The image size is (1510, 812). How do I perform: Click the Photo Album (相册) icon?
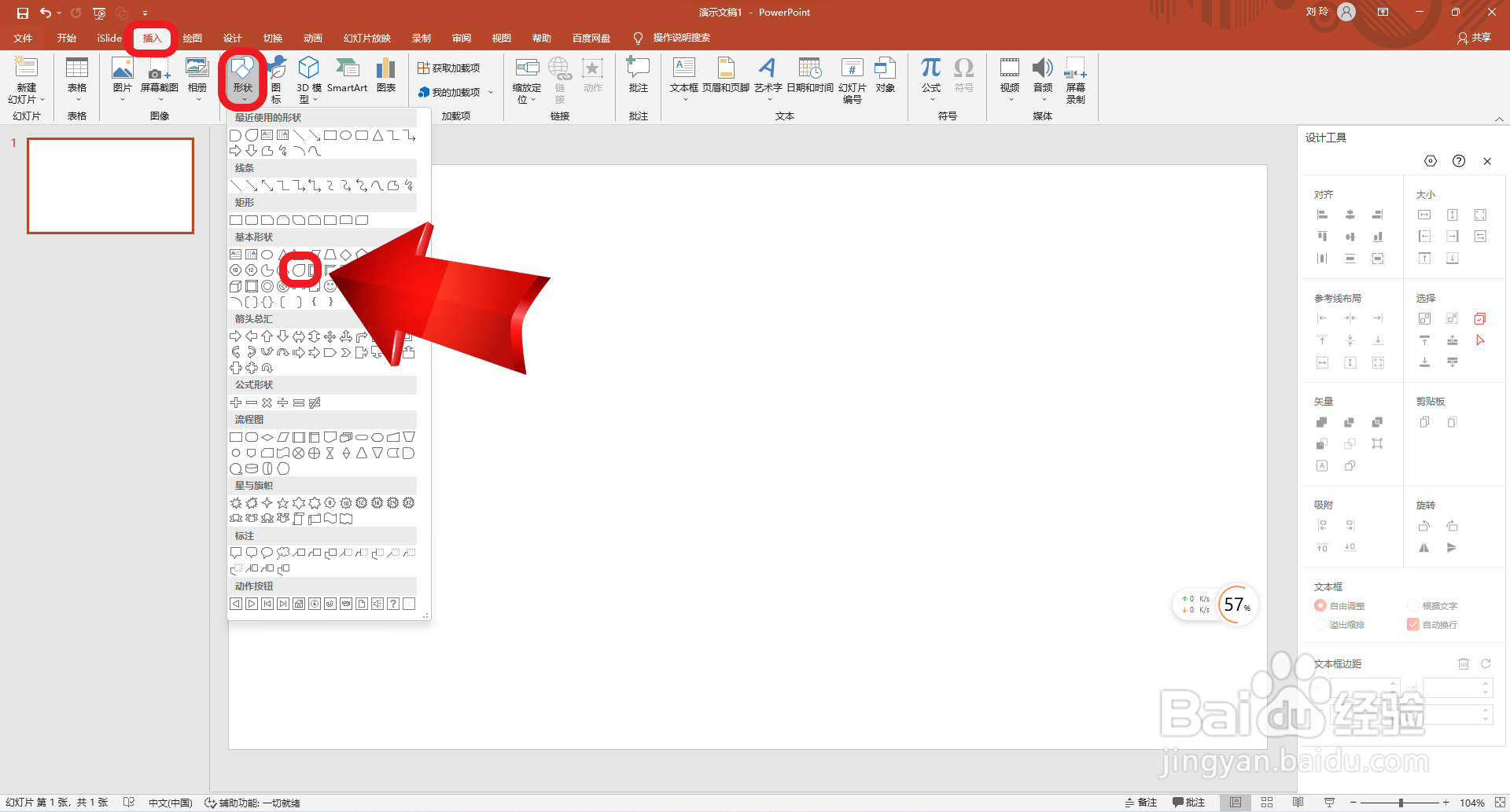point(197,69)
